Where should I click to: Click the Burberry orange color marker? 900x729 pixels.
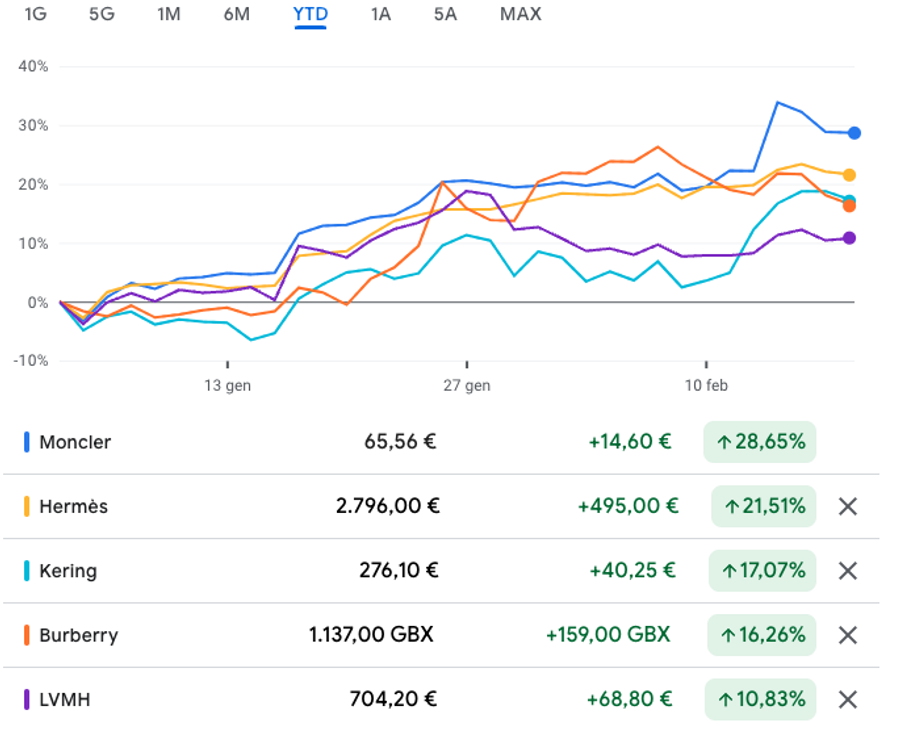(26, 635)
